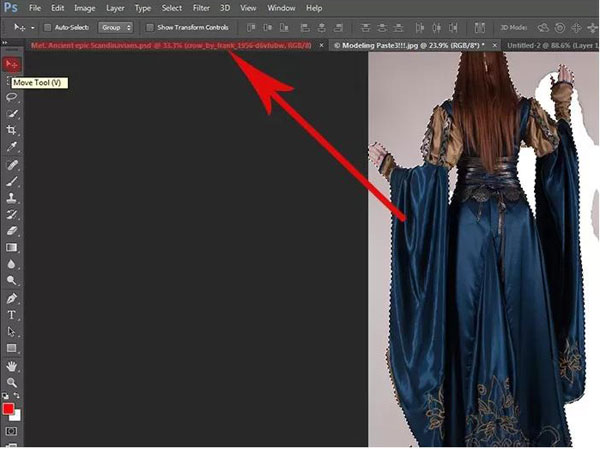Select the Move tool in the toolbar
This screenshot has height=449, width=600.
[11, 64]
